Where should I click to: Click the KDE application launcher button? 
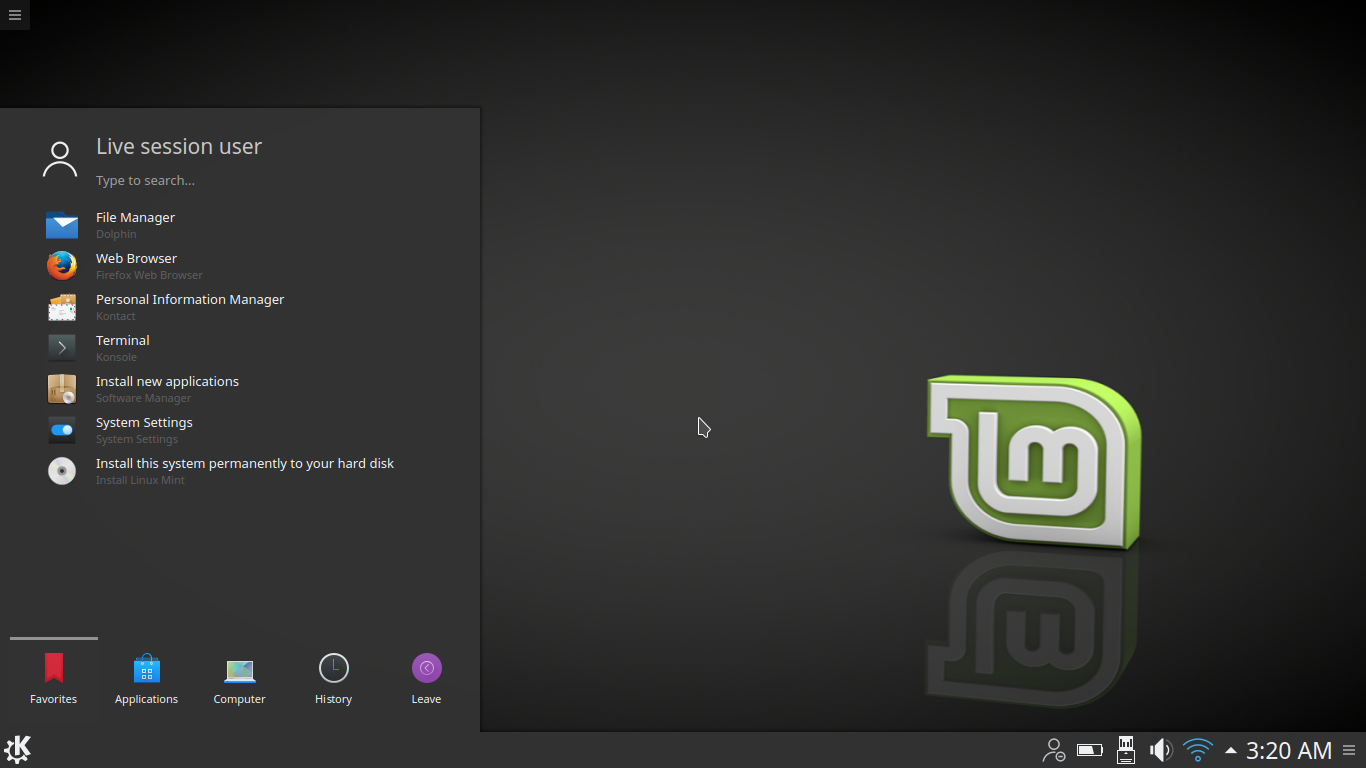pos(17,750)
